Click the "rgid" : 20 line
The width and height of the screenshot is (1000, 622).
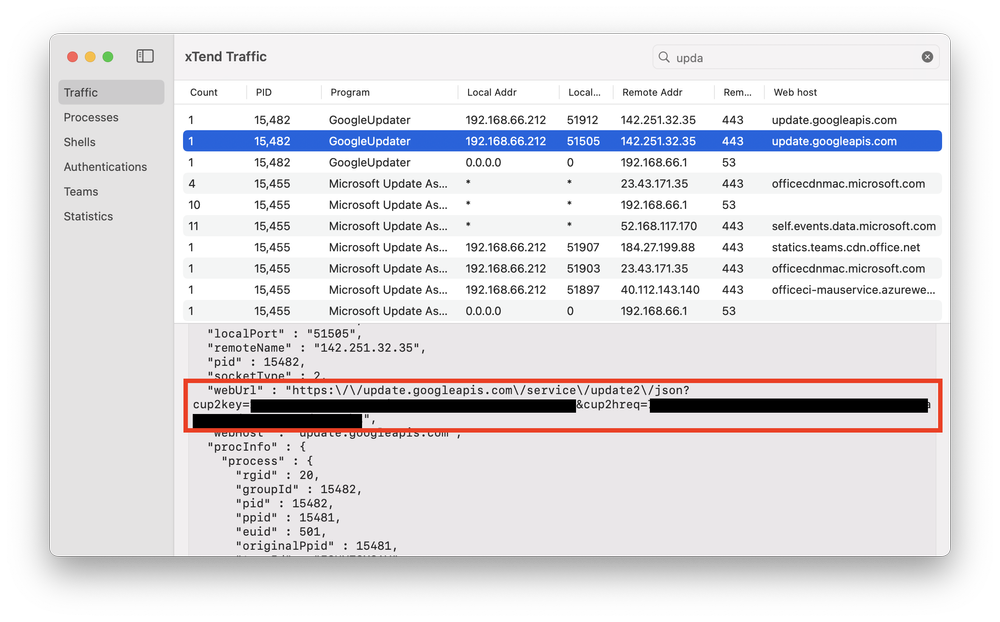[x=277, y=475]
